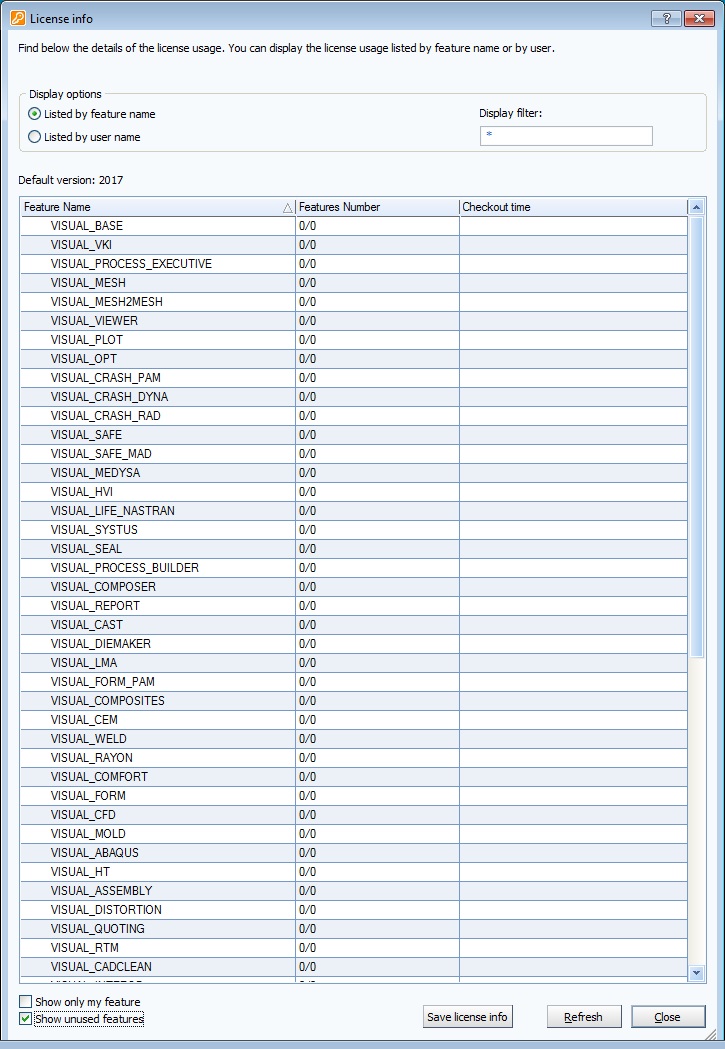This screenshot has width=725, height=1049.
Task: Select the VISUAL_VIEWER row
Action: [354, 321]
